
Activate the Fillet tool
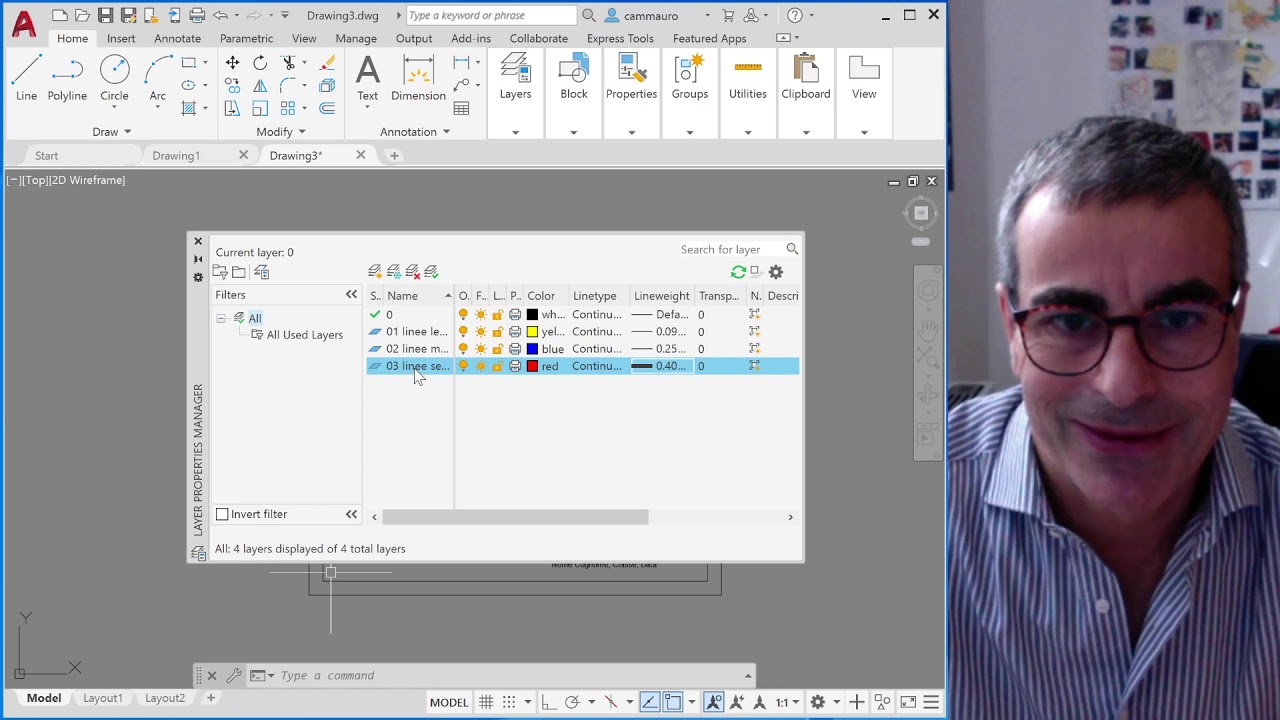coord(288,86)
